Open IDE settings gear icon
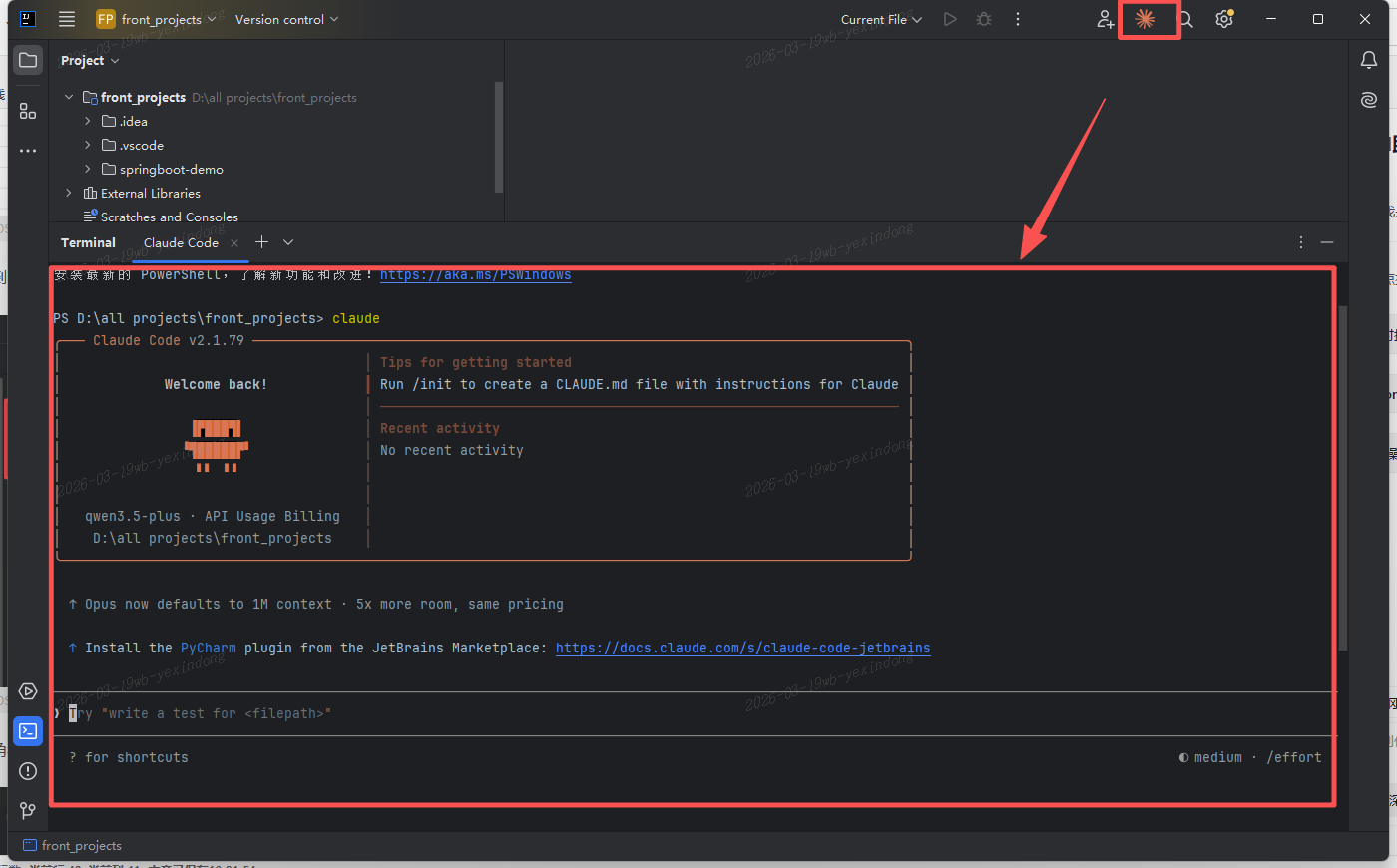 coord(1224,19)
